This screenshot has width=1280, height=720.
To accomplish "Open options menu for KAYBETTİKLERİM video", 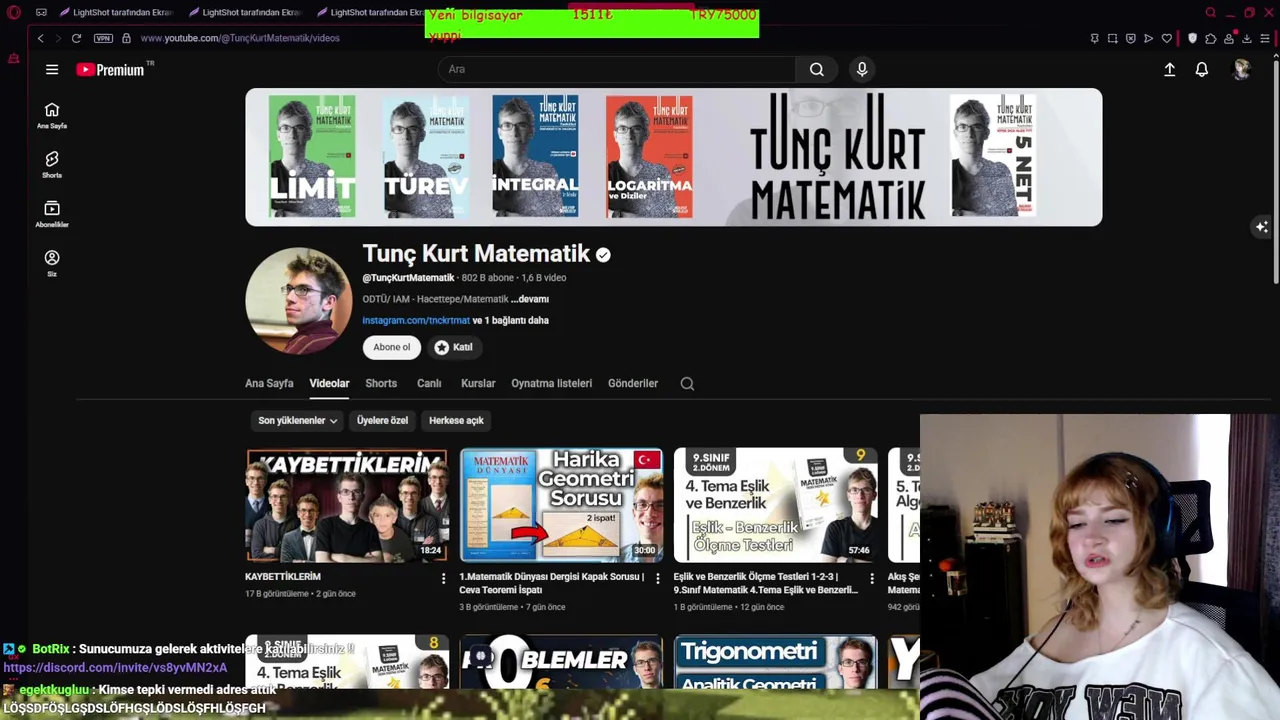I will pos(443,578).
